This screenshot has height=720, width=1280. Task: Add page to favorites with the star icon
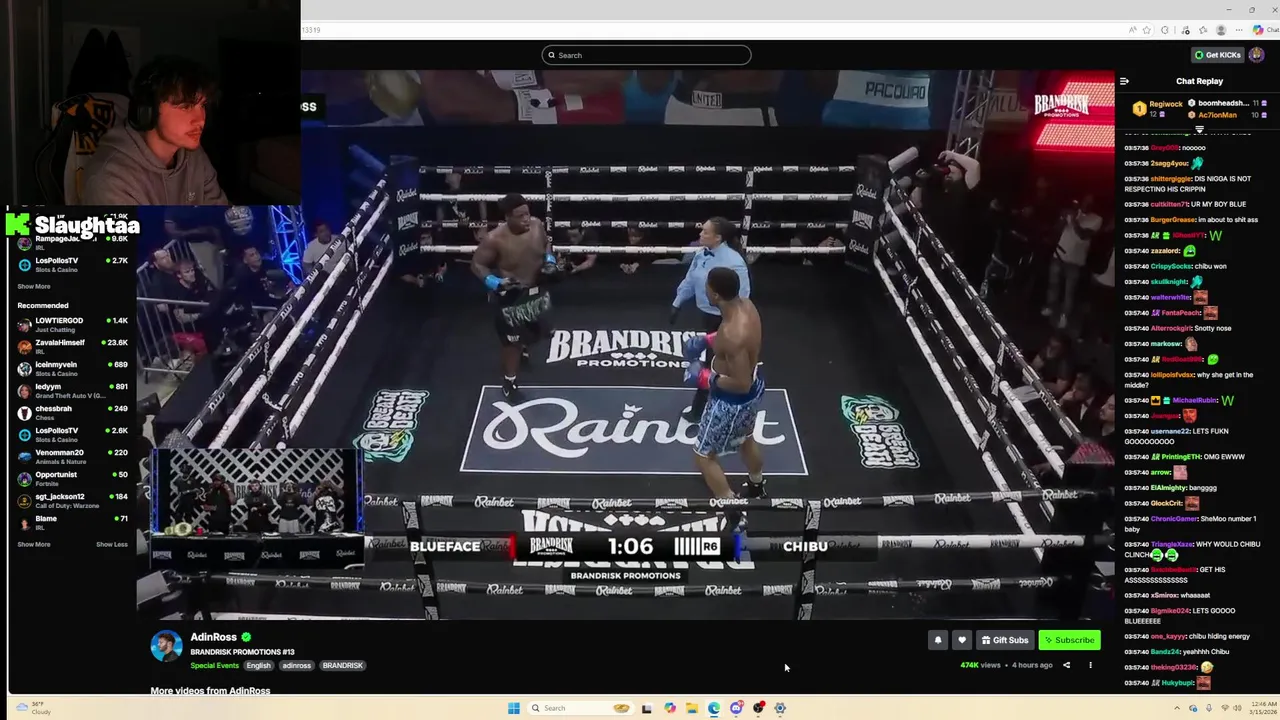(1147, 30)
